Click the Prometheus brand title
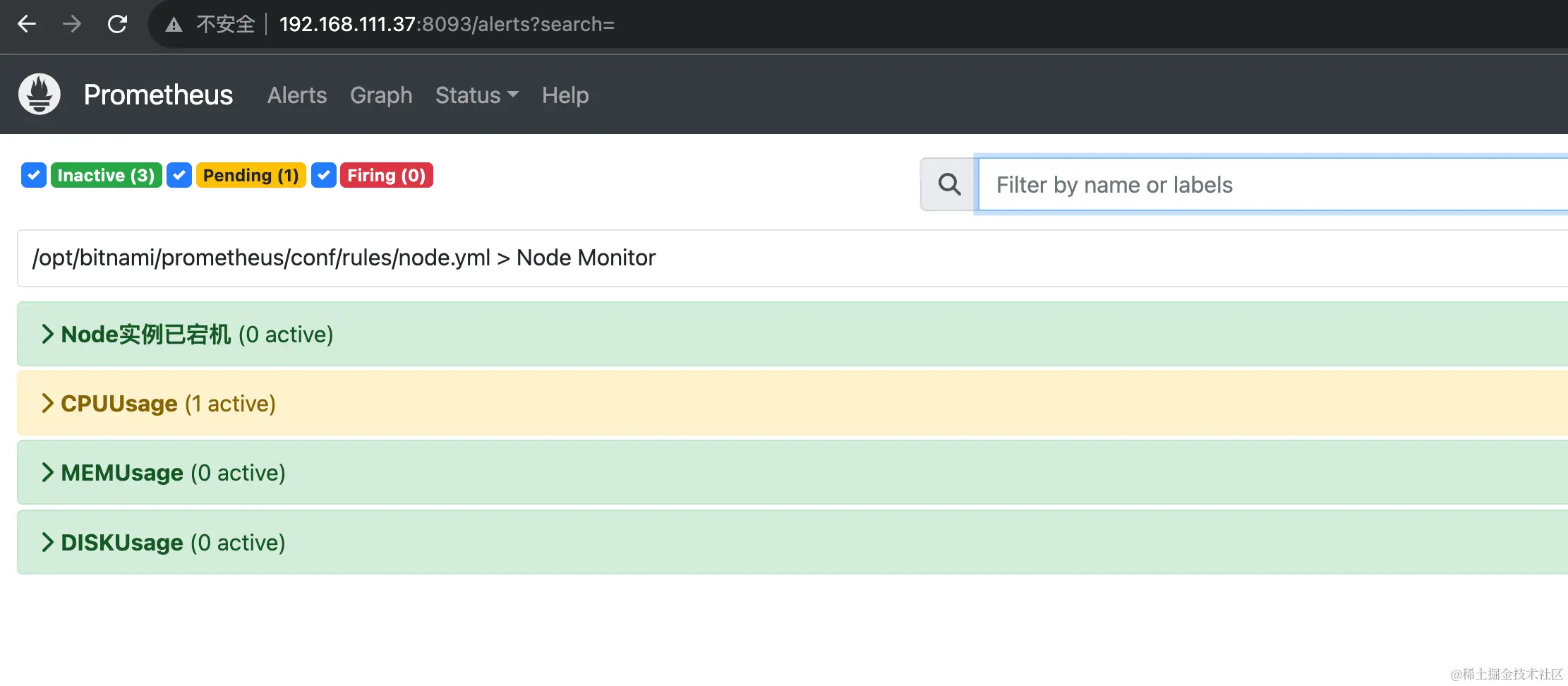Screen dimensions: 1568x686 click(158, 95)
